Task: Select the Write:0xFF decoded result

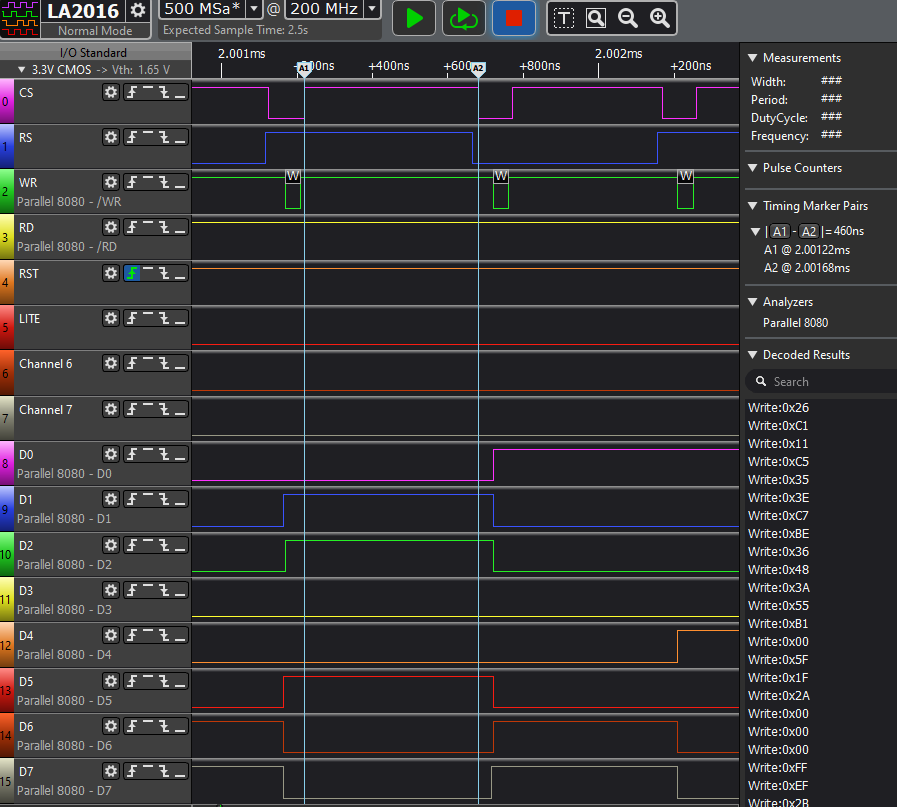Action: pyautogui.click(x=778, y=768)
